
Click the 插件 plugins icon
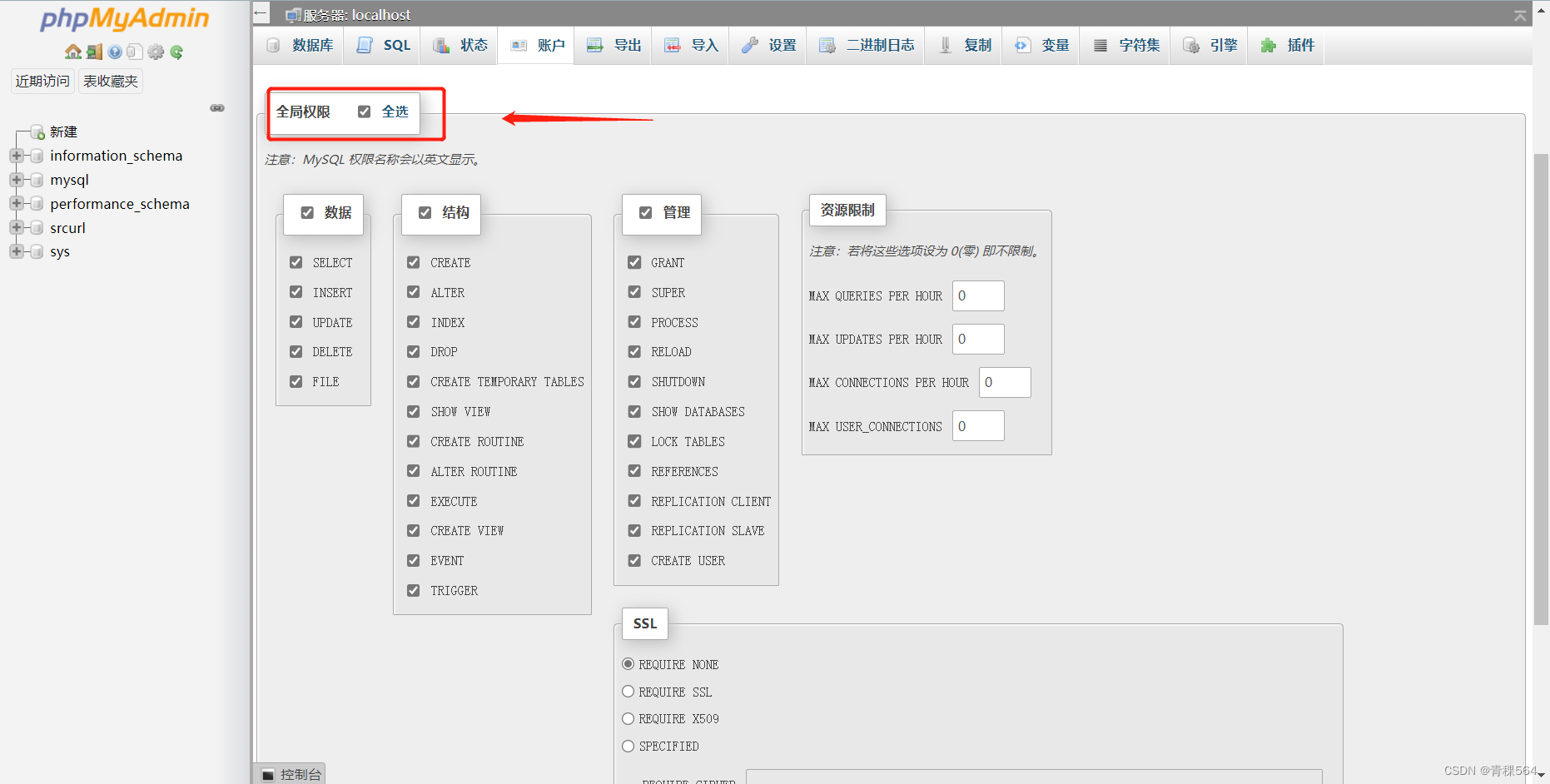(1269, 45)
